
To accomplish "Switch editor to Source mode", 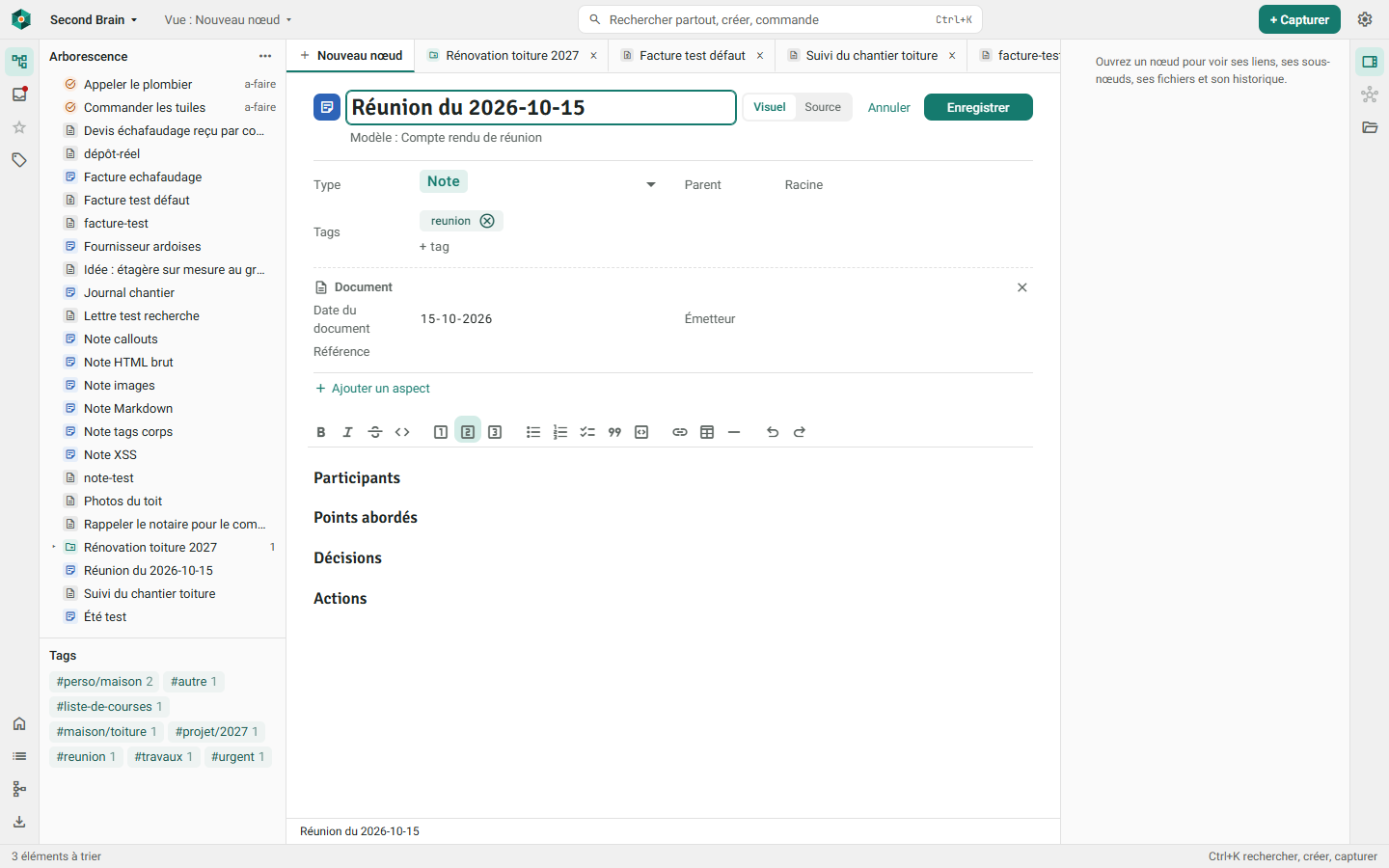I will coord(823,107).
